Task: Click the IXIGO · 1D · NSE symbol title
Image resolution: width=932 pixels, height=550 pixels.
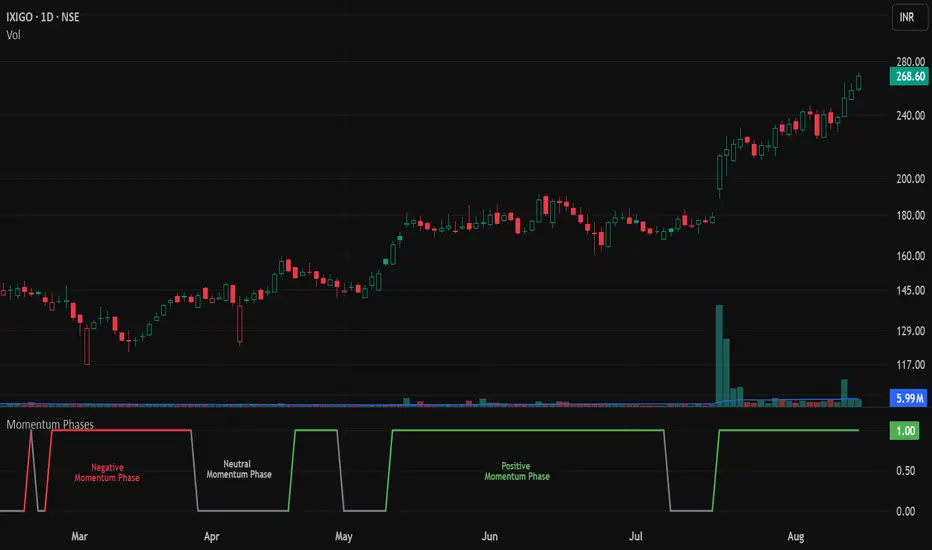Action: tap(43, 17)
